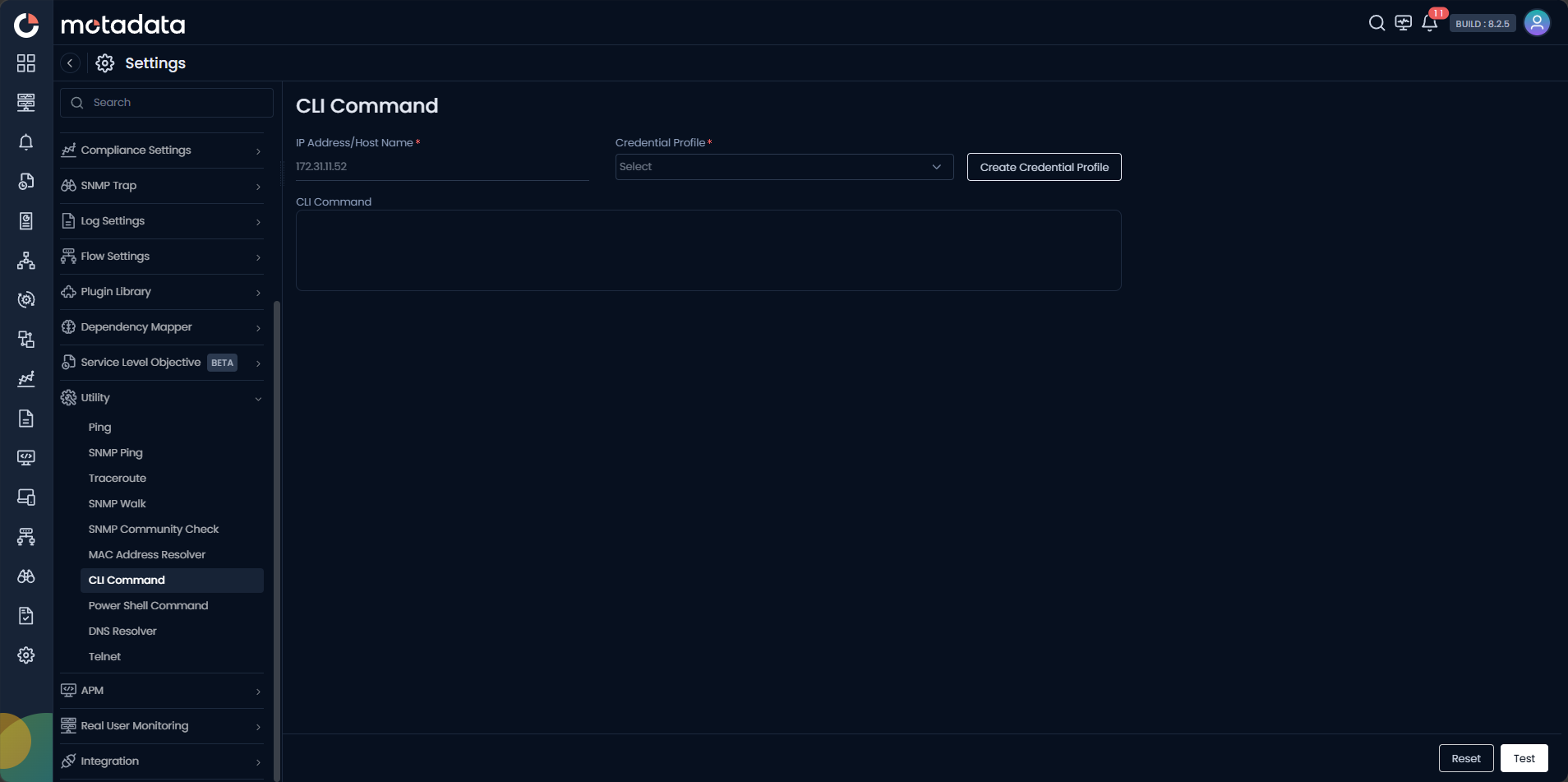
Task: Expand Flow Settings section
Action: [x=162, y=257]
